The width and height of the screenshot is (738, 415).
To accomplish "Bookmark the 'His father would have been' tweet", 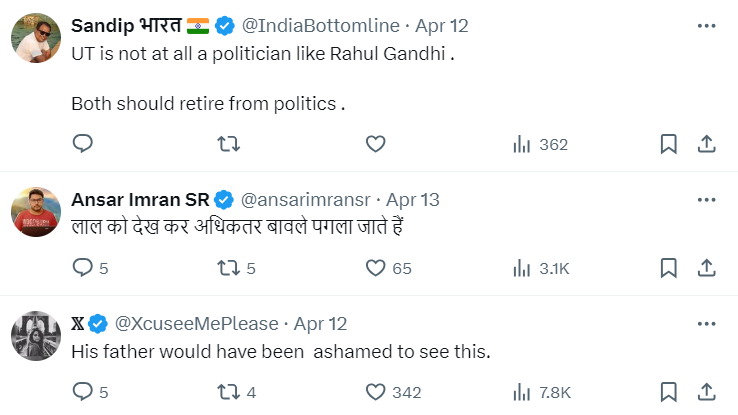I will coord(669,392).
